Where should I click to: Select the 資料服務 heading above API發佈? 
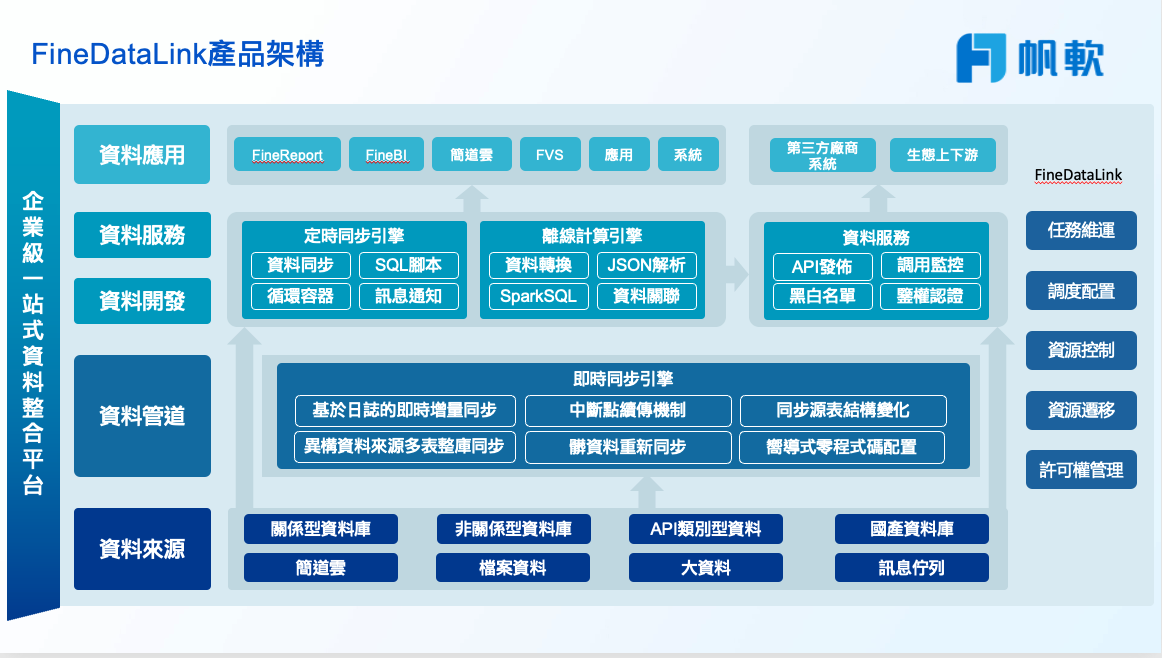[876, 238]
